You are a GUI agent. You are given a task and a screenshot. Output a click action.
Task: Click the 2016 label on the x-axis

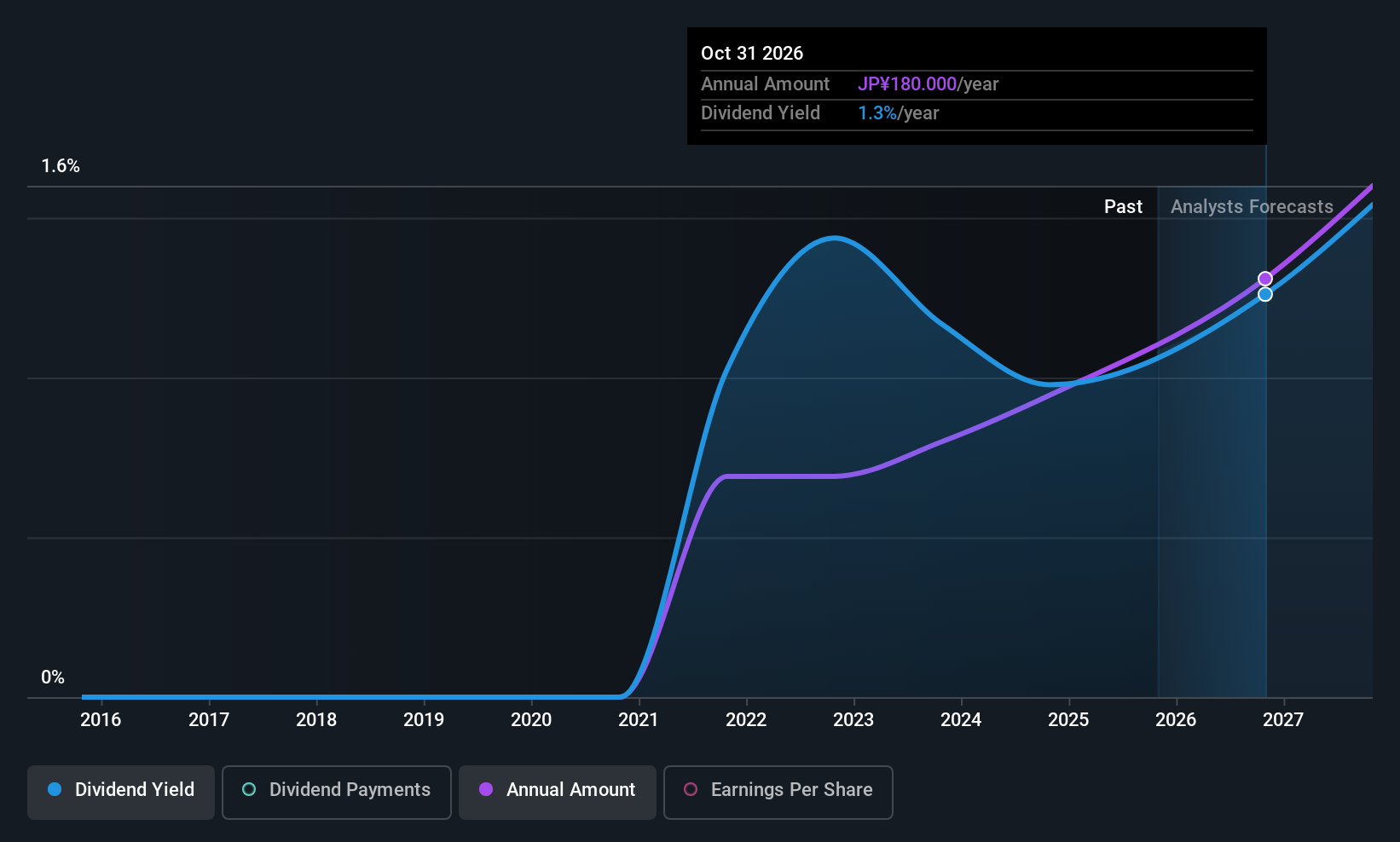pos(101,720)
